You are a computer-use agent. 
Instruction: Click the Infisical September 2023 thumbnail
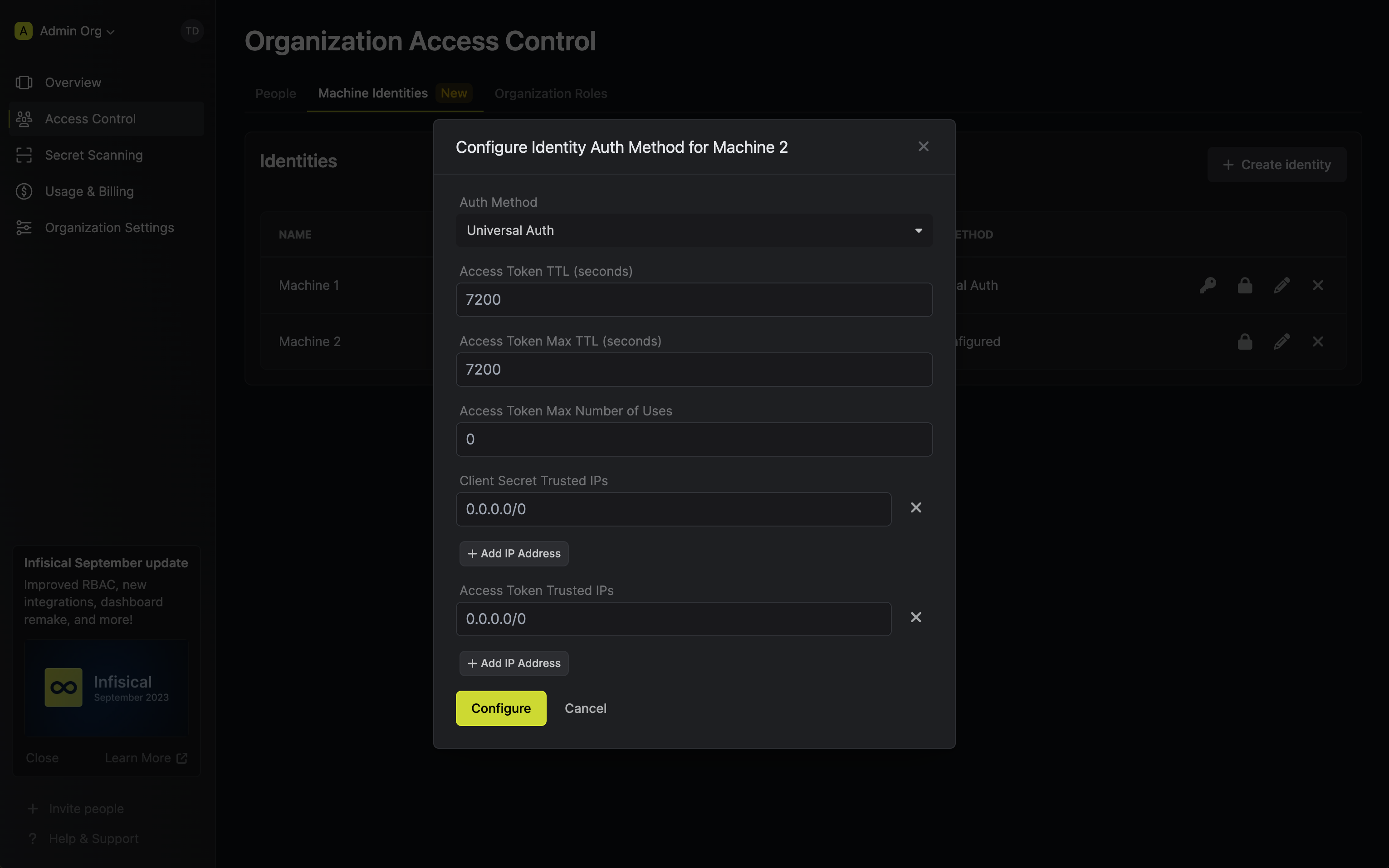click(106, 688)
